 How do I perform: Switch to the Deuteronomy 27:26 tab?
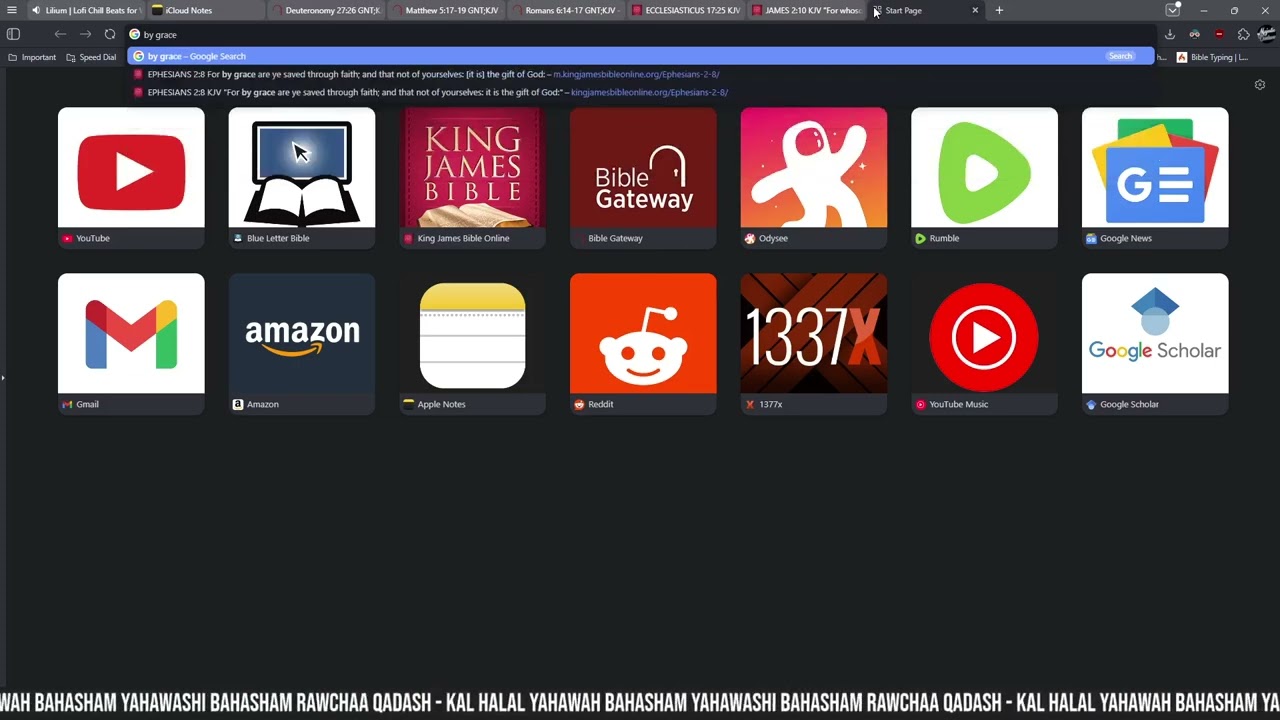(325, 10)
